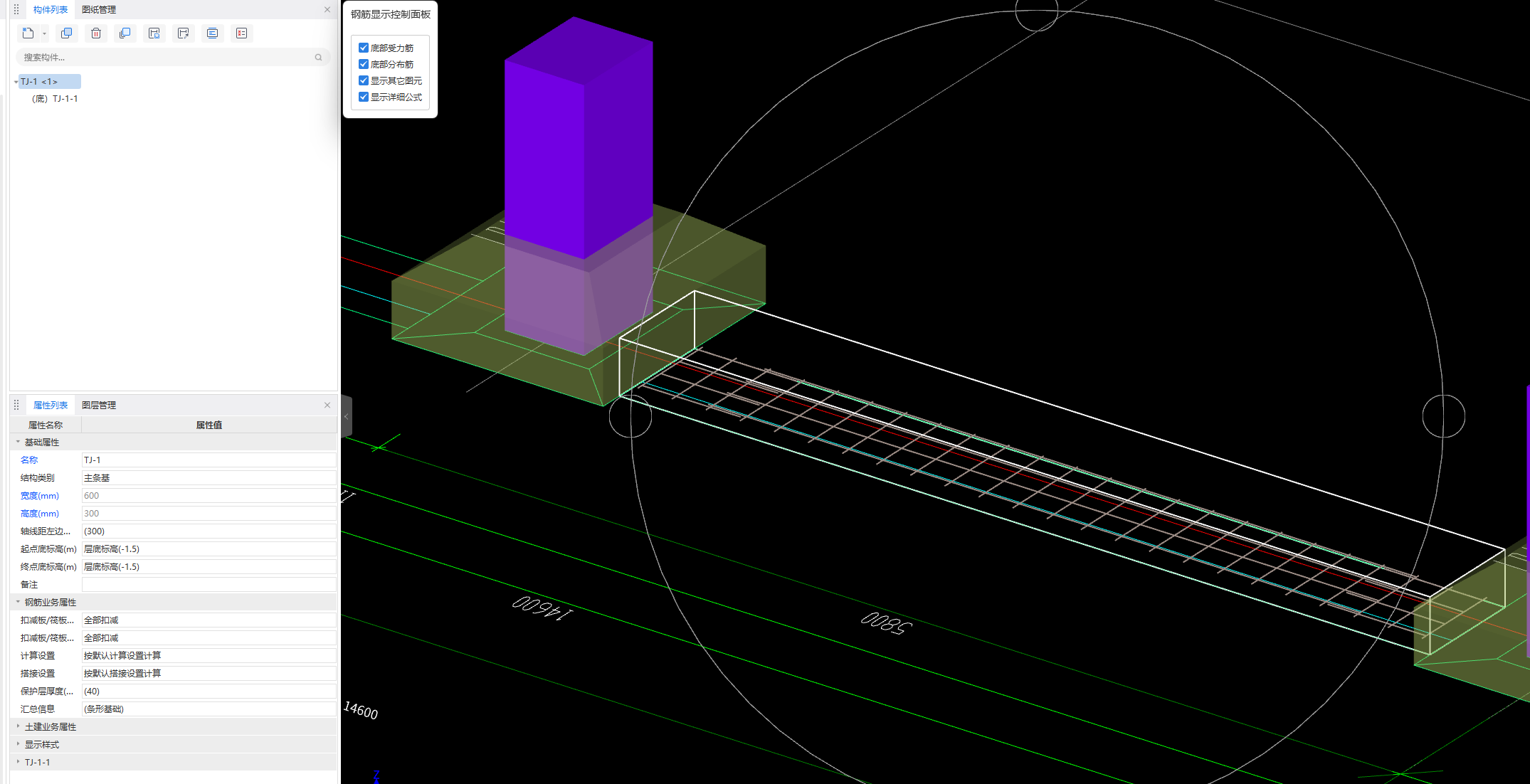This screenshot has height=784, width=1530.
Task: Click the save component archive icon
Action: tap(154, 33)
